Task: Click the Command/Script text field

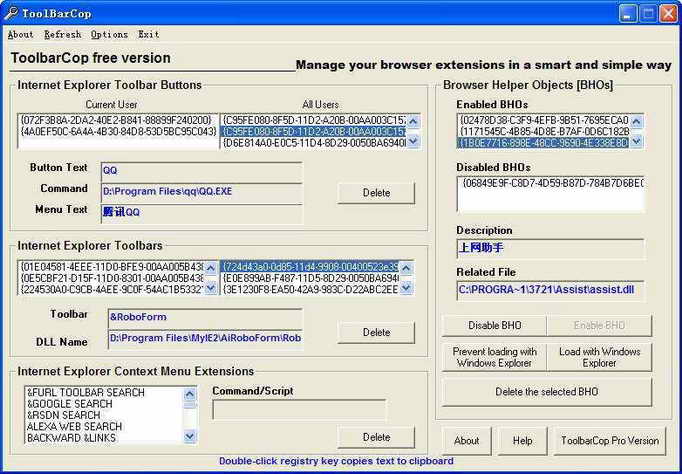Action: pos(298,409)
